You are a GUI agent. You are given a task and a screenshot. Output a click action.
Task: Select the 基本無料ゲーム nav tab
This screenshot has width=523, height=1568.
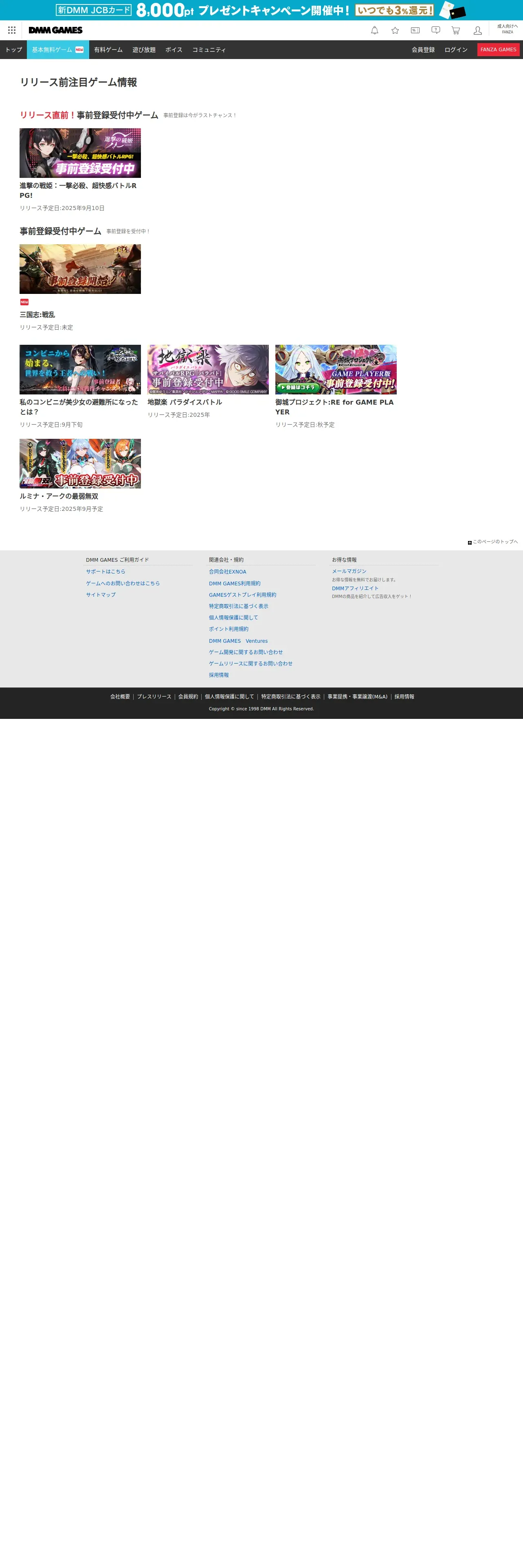click(x=58, y=50)
